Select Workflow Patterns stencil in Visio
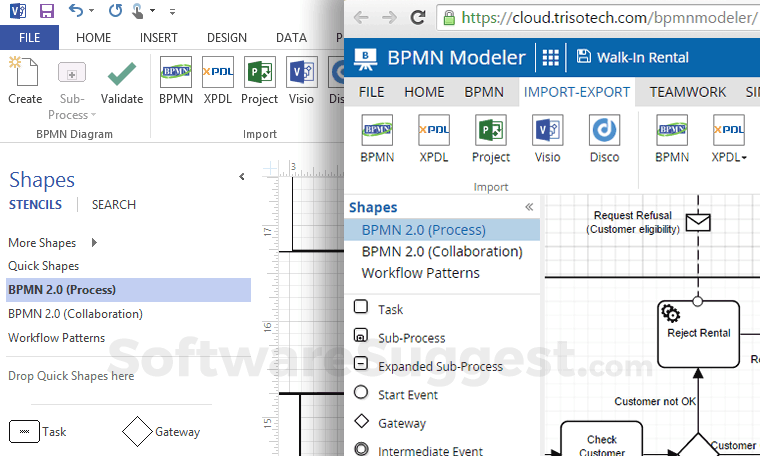760x456 pixels. coord(57,338)
